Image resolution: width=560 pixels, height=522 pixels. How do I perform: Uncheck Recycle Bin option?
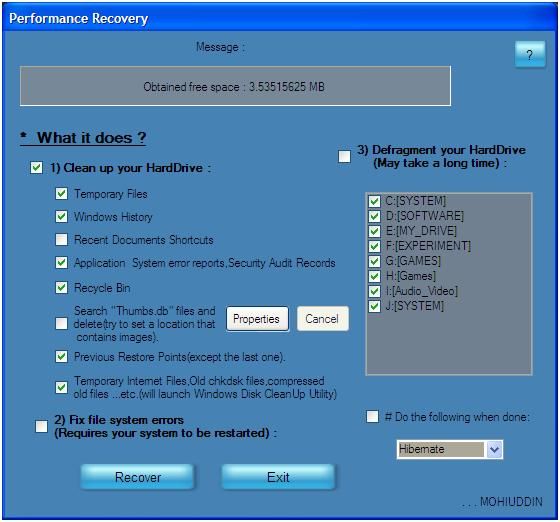tap(61, 287)
